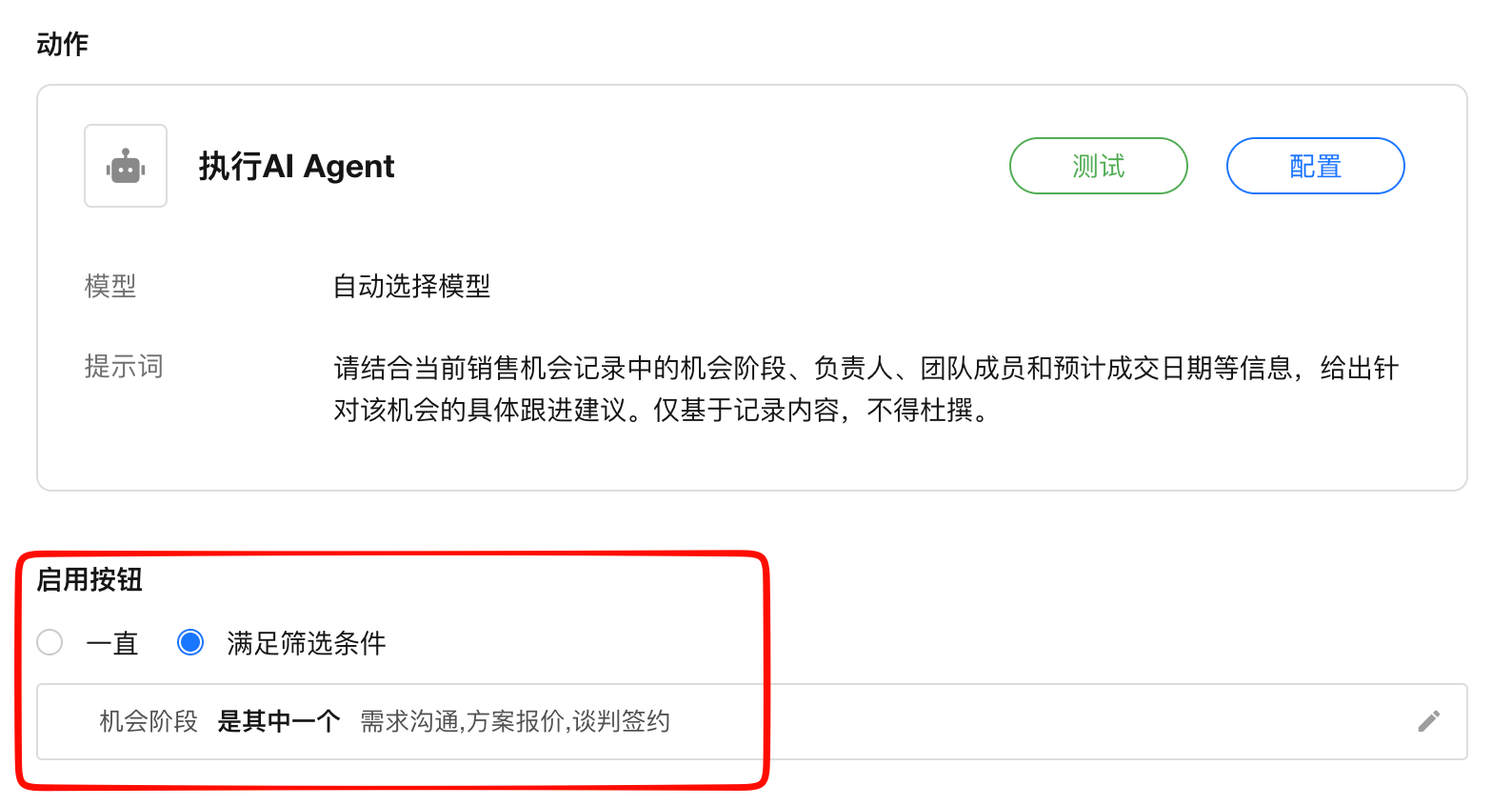Click the 自动选择模型 model value
Viewport: 1512px width, 806px height.
[411, 286]
